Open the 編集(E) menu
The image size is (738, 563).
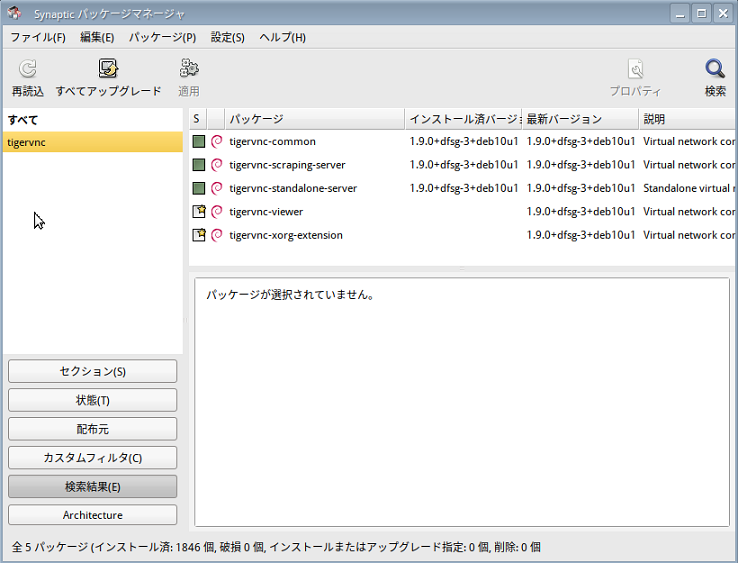97,37
